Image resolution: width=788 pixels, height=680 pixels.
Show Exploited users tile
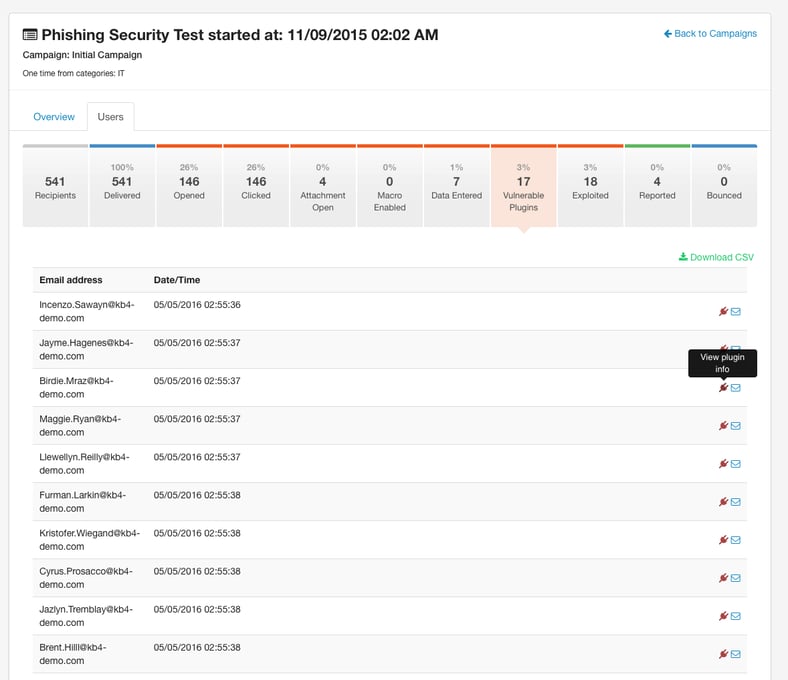click(x=590, y=185)
